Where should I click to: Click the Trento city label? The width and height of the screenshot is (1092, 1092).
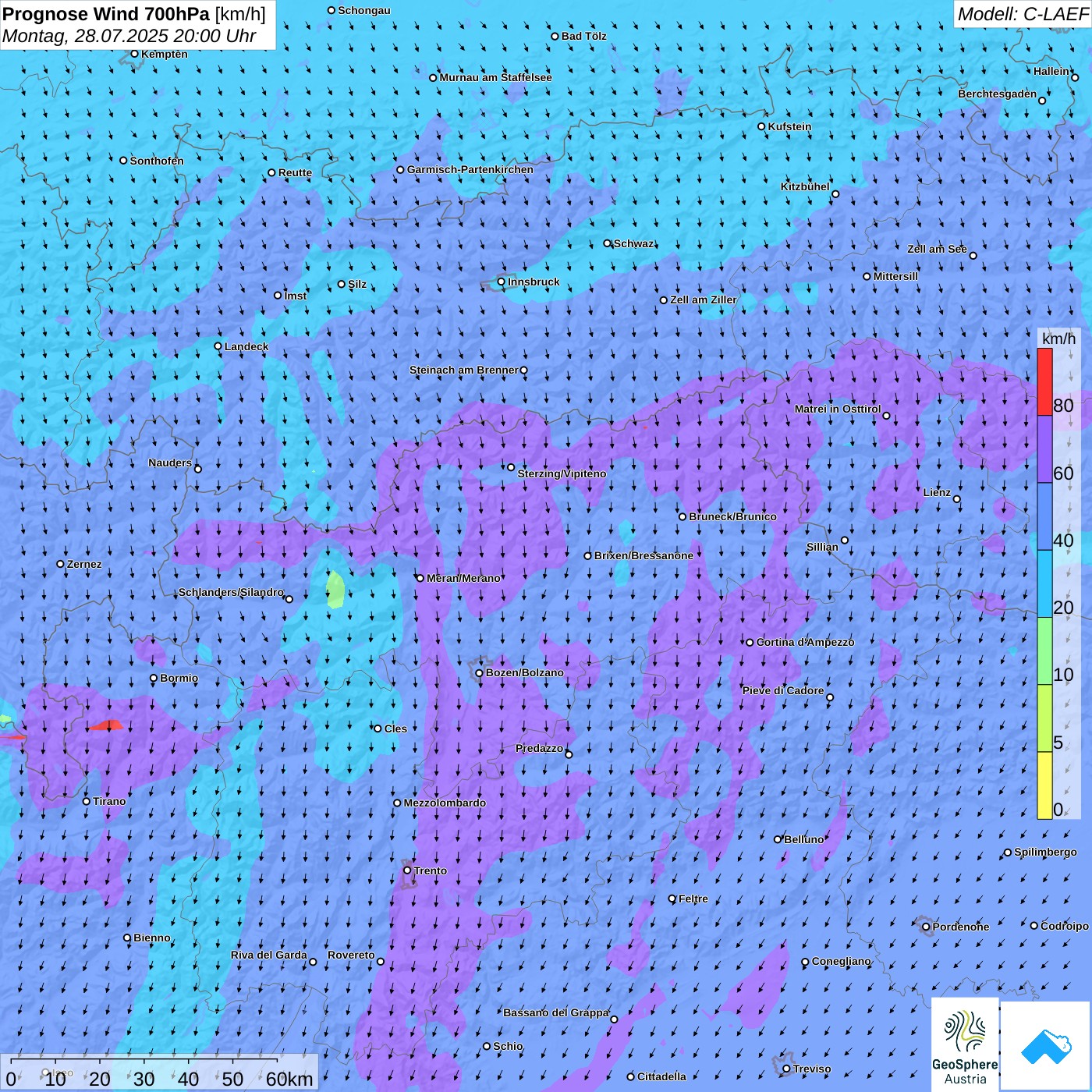click(x=431, y=870)
